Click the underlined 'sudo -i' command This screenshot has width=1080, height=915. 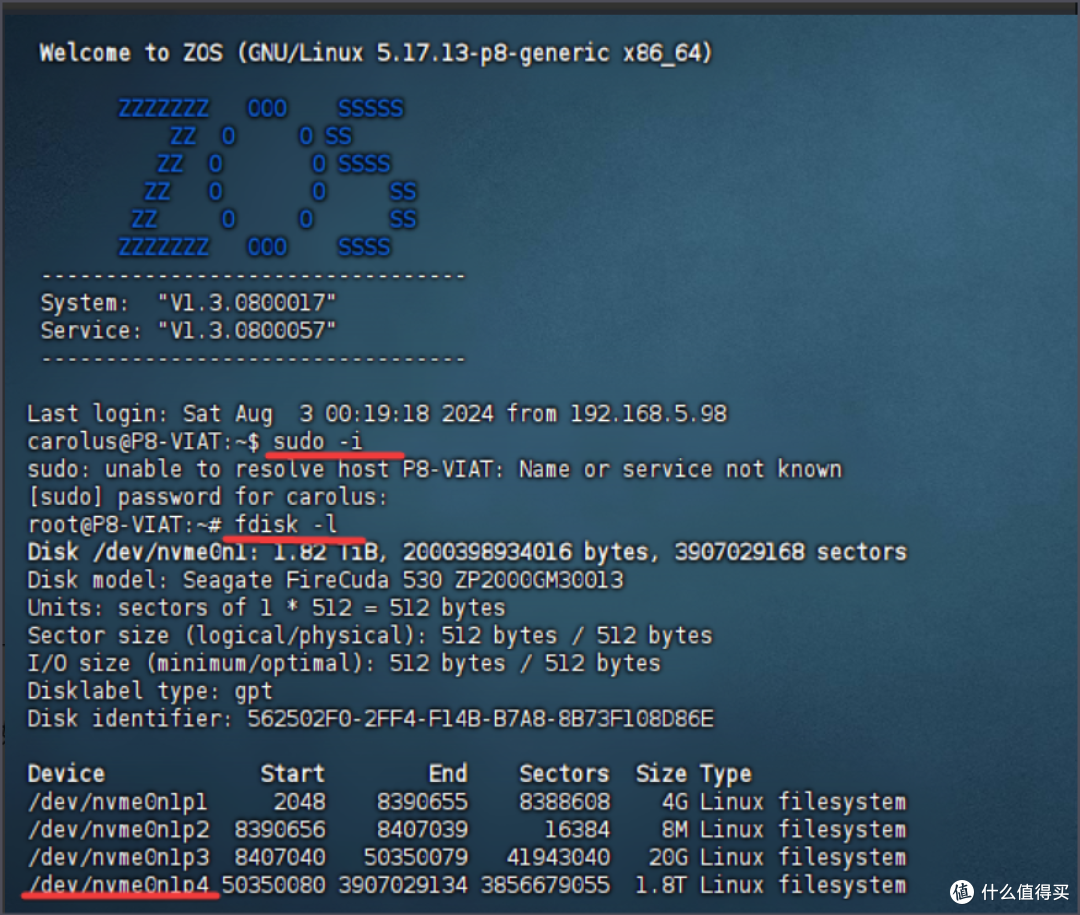[x=318, y=441]
